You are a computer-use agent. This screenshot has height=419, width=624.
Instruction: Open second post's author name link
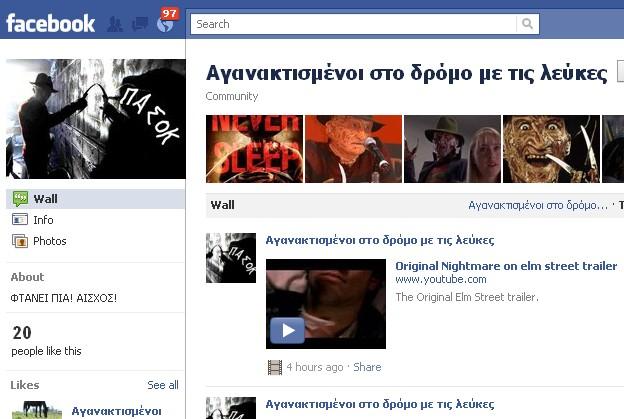click(380, 404)
